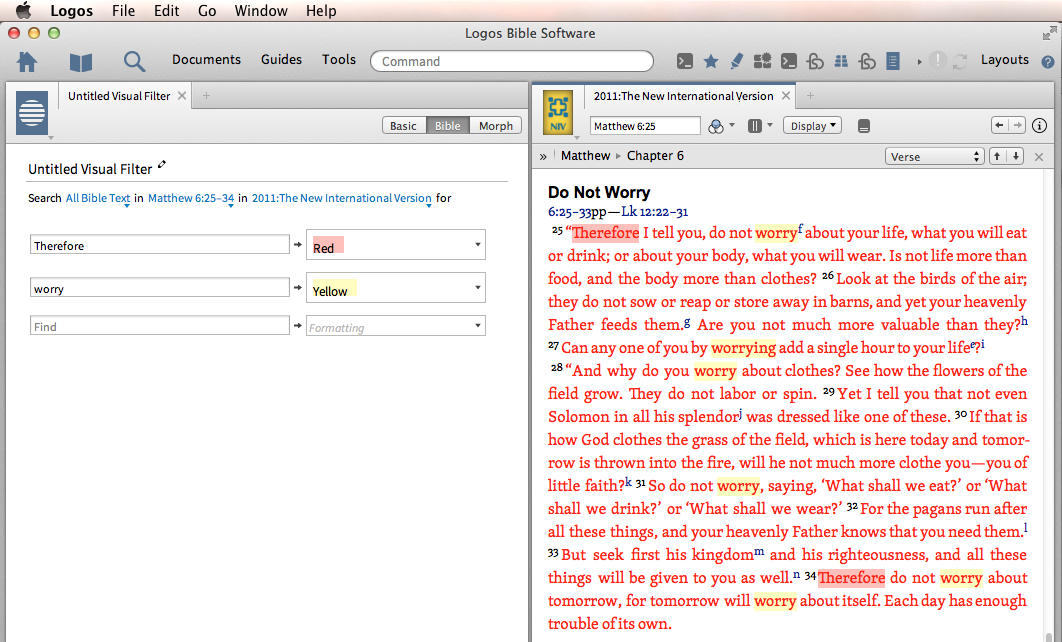Go back with the left history arrow
This screenshot has width=1062, height=642.
tap(999, 125)
